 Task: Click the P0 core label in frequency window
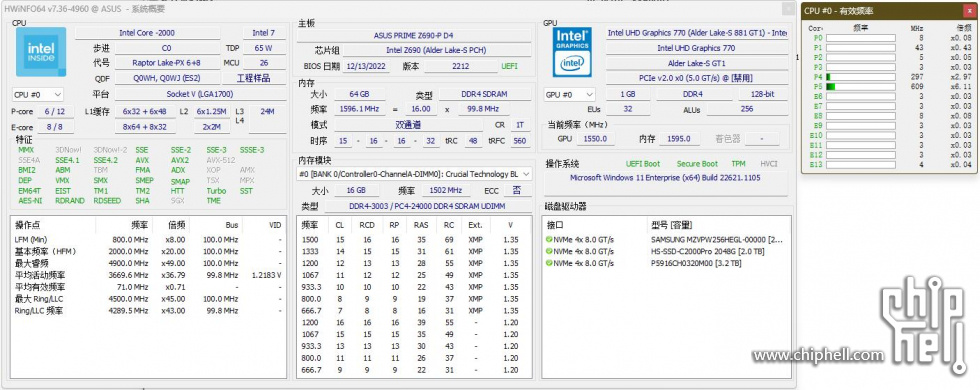818,38
